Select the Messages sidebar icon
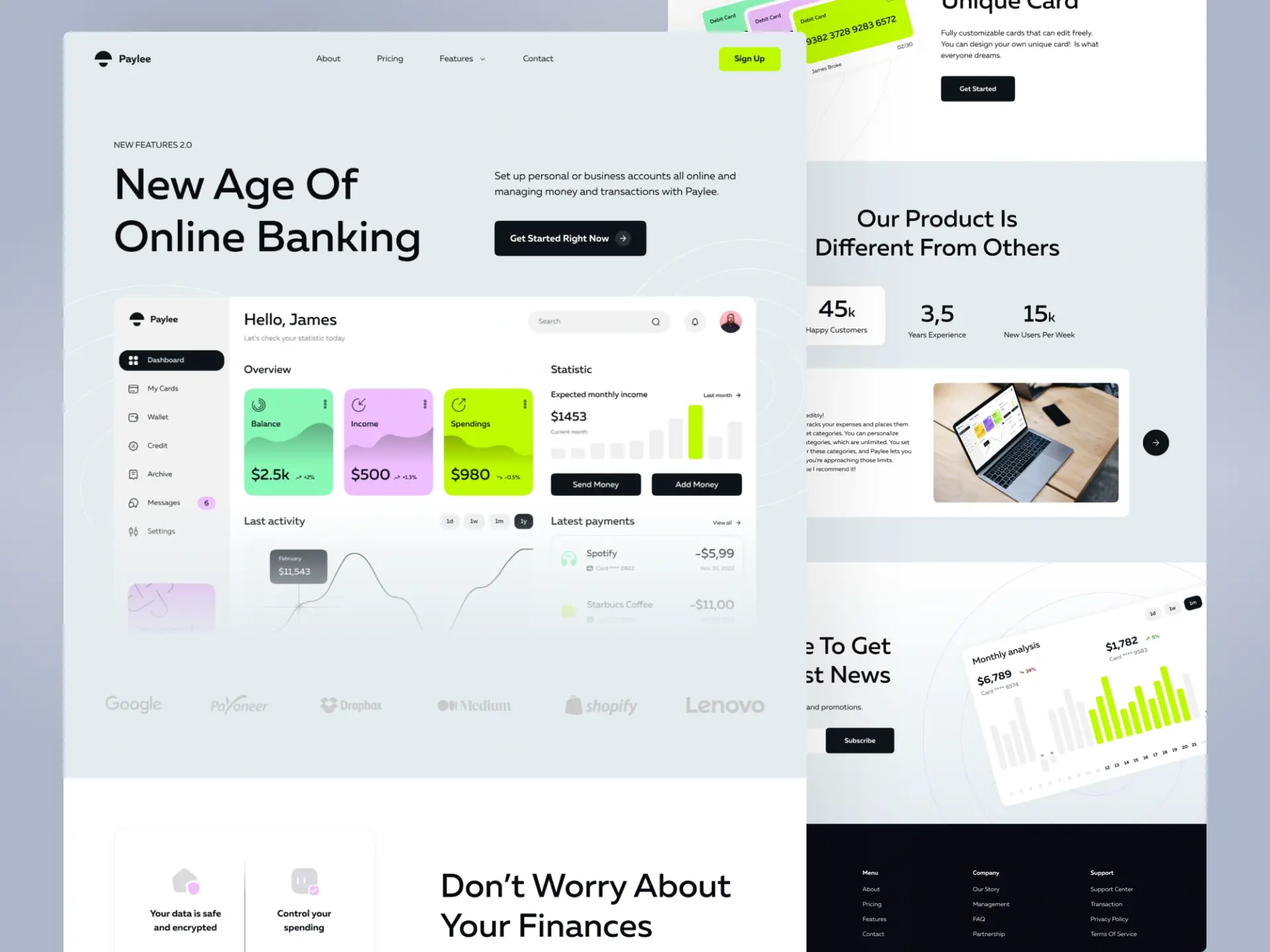This screenshot has width=1270, height=952. [133, 503]
